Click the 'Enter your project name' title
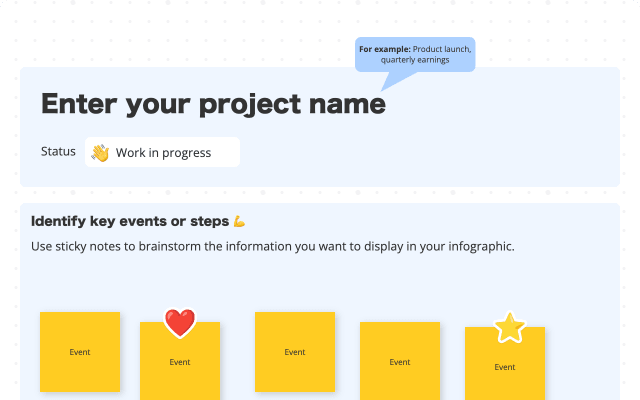This screenshot has width=640, height=400. (x=213, y=104)
